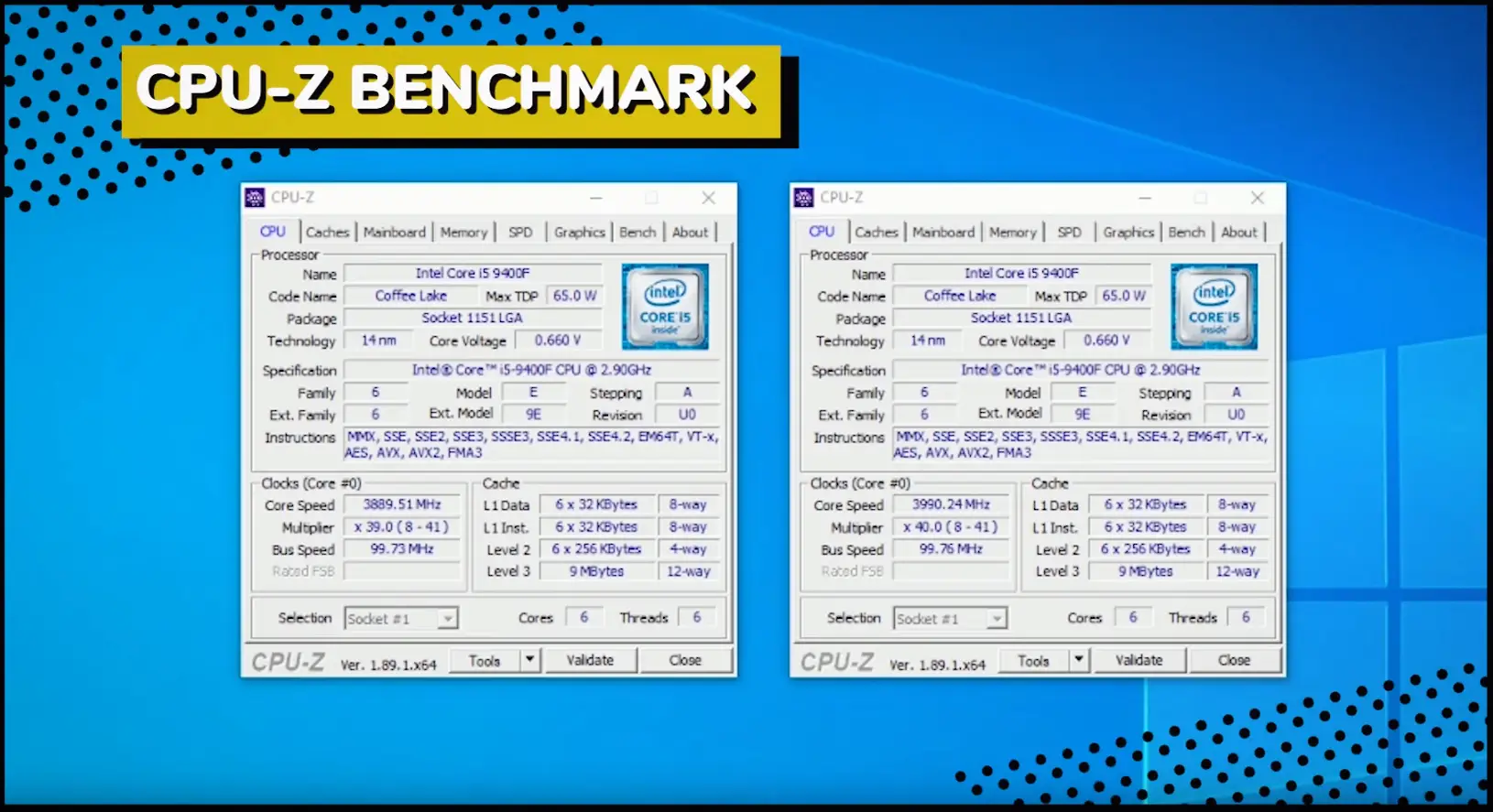Image resolution: width=1493 pixels, height=812 pixels.
Task: Click Package Socket 1151 LGA field, left window
Action: click(x=473, y=318)
